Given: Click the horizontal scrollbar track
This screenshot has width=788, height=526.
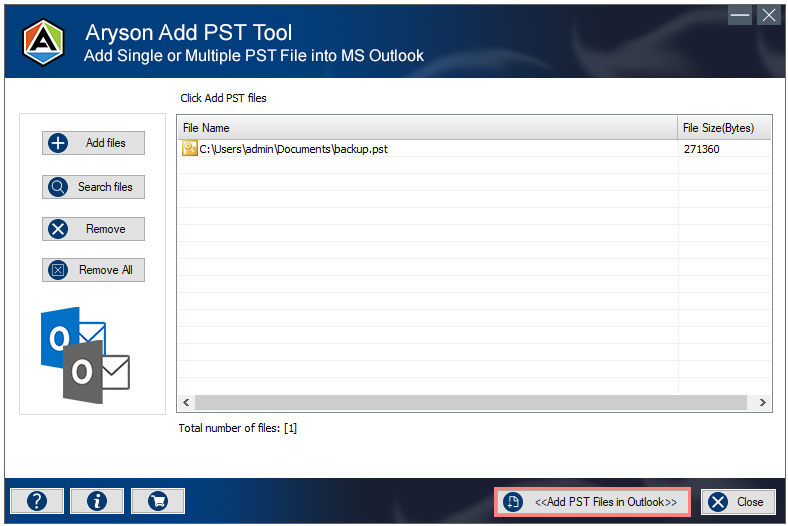Looking at the screenshot, I should (471, 402).
